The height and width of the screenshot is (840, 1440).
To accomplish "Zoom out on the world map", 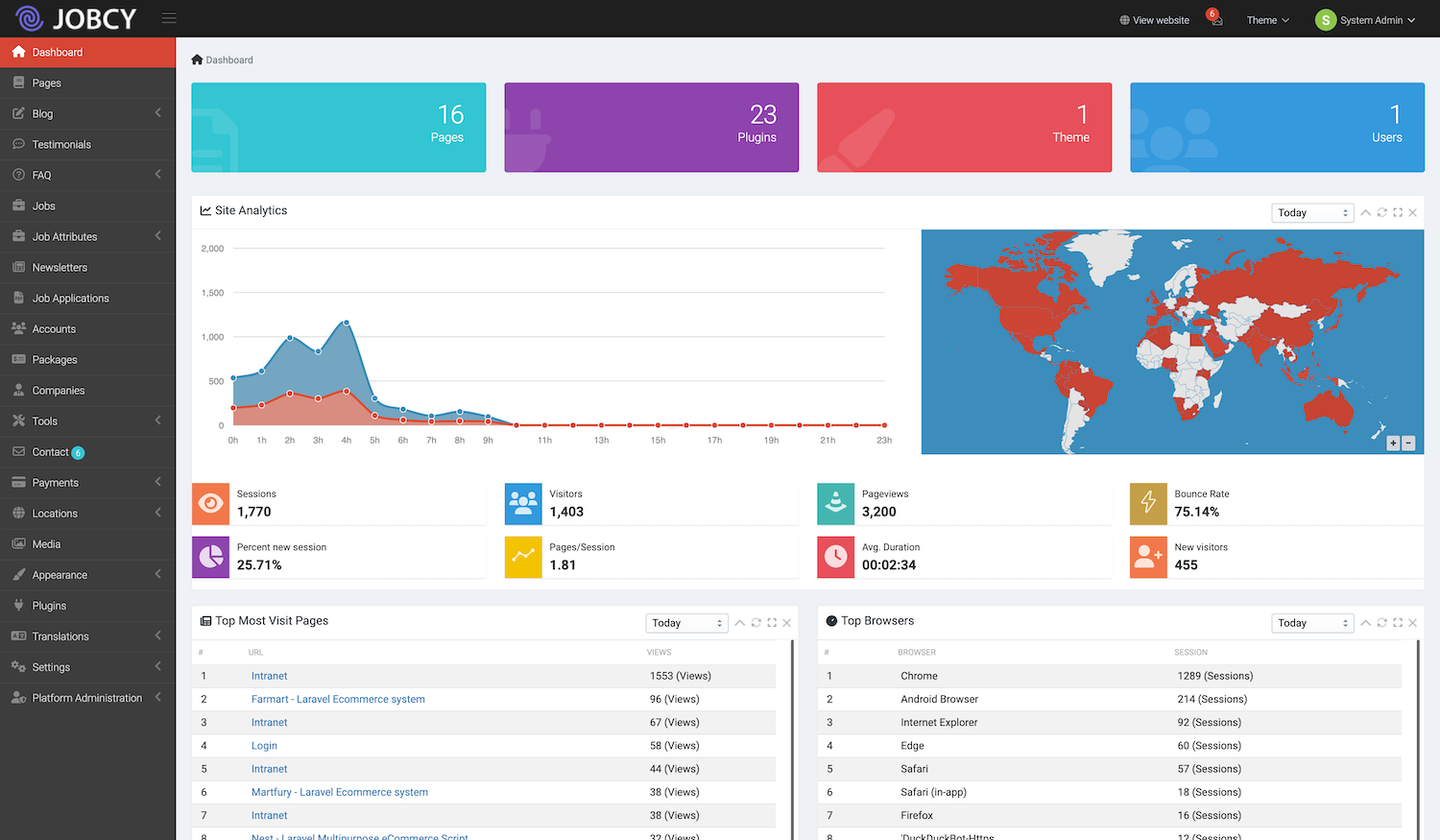I will click(1408, 443).
